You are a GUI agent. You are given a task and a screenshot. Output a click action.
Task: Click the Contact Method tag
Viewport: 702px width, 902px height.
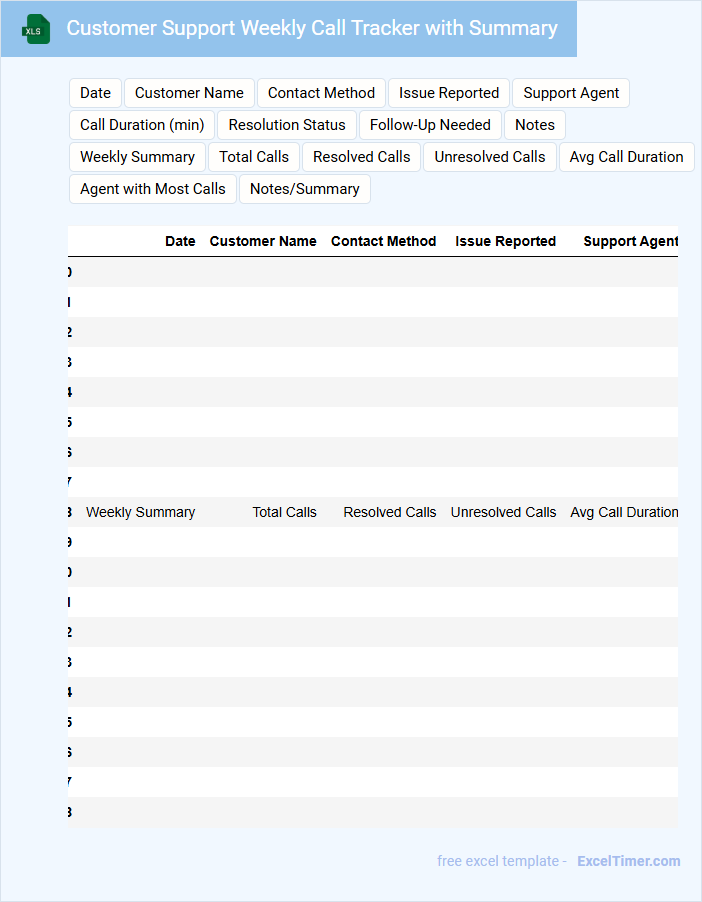coord(321,93)
